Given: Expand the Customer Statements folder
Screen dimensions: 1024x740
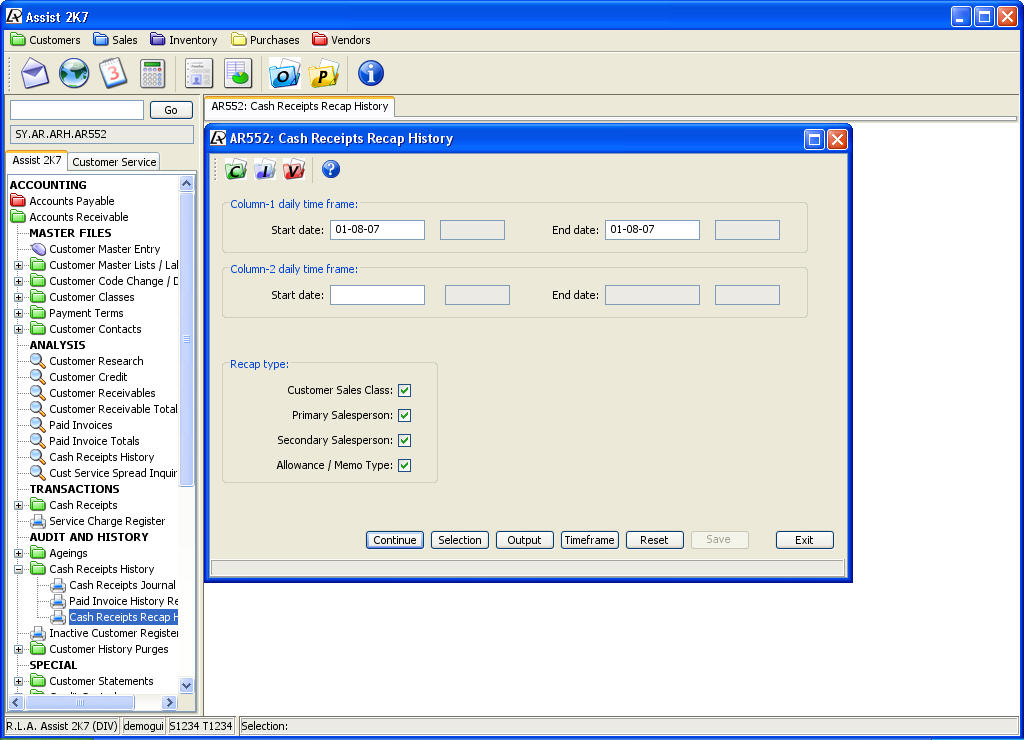Looking at the screenshot, I should coord(18,681).
